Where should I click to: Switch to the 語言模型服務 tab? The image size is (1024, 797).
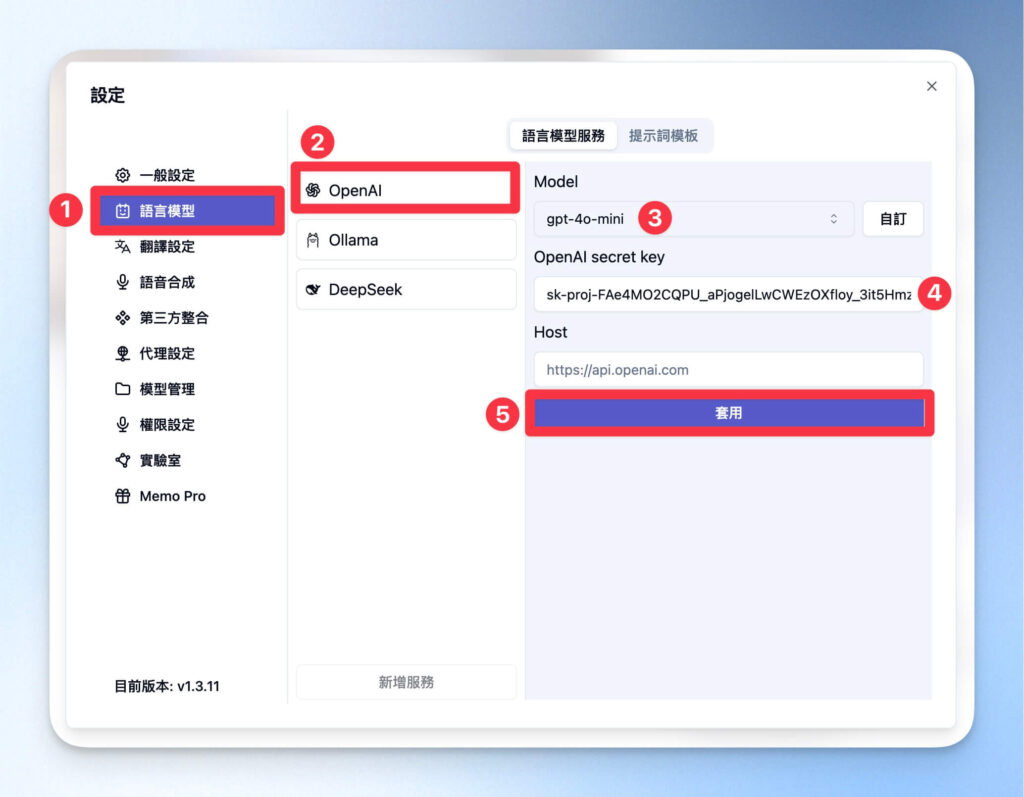(x=563, y=136)
